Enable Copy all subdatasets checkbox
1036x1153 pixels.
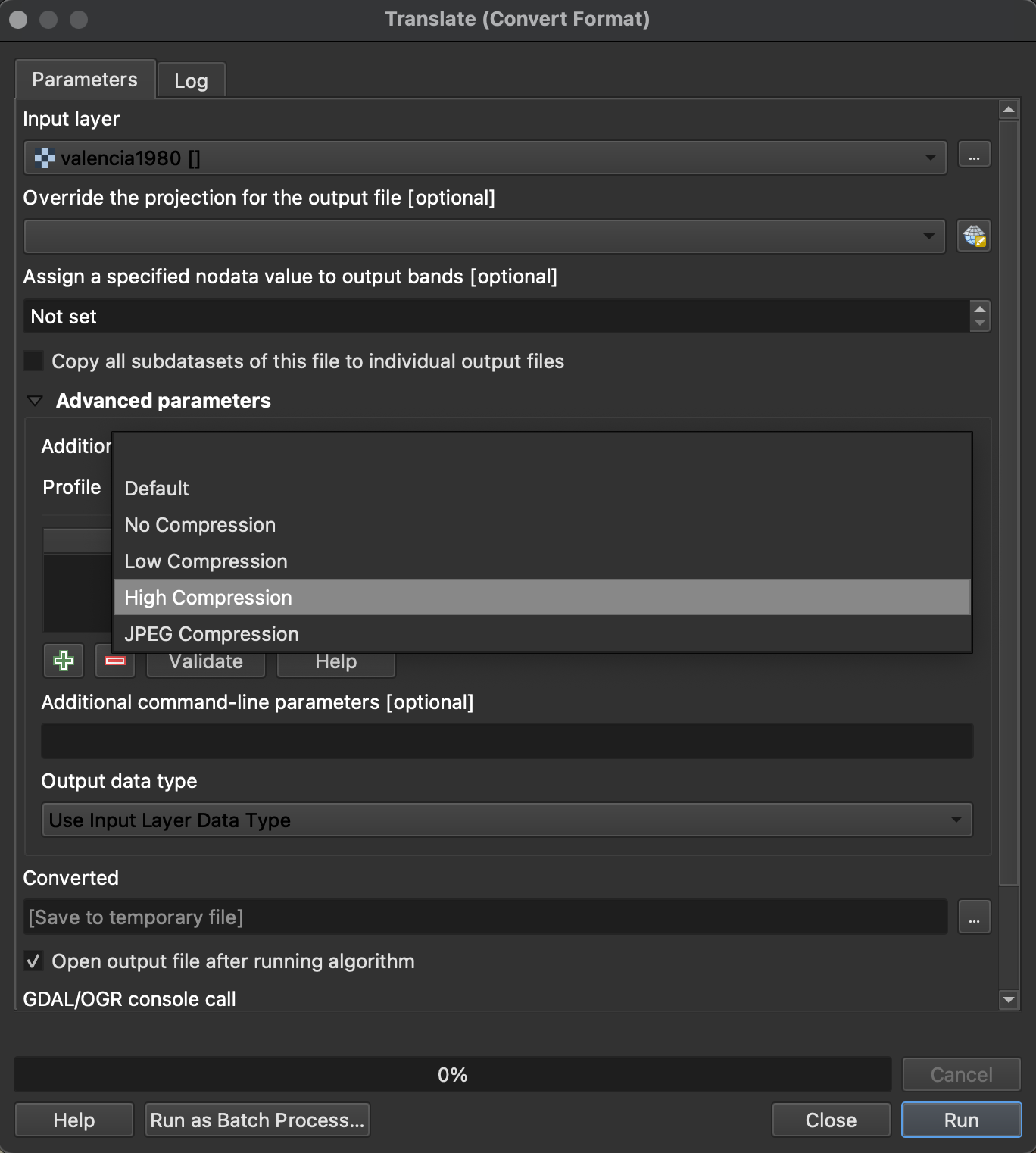33,361
